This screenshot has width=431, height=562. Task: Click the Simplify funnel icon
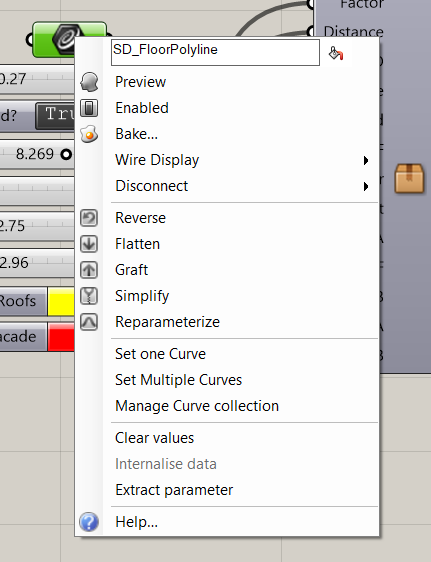coord(89,296)
